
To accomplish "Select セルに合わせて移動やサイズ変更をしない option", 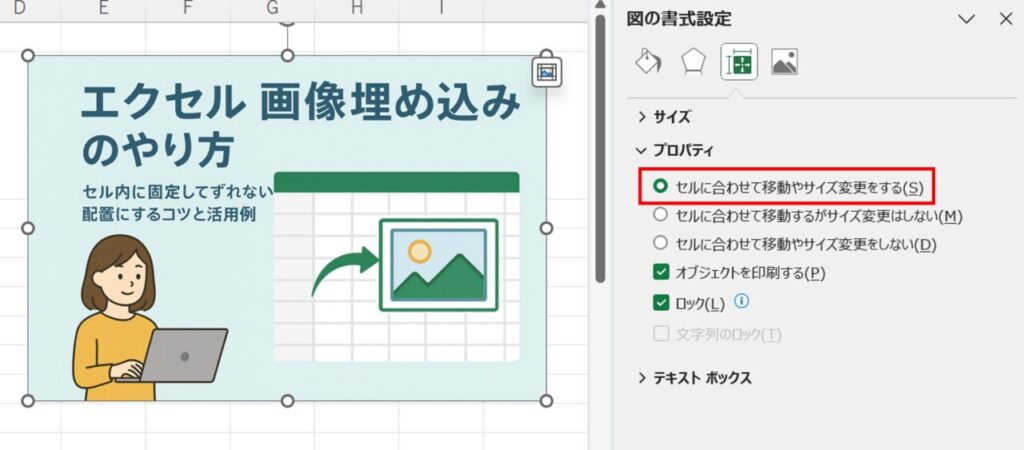I will [x=795, y=244].
